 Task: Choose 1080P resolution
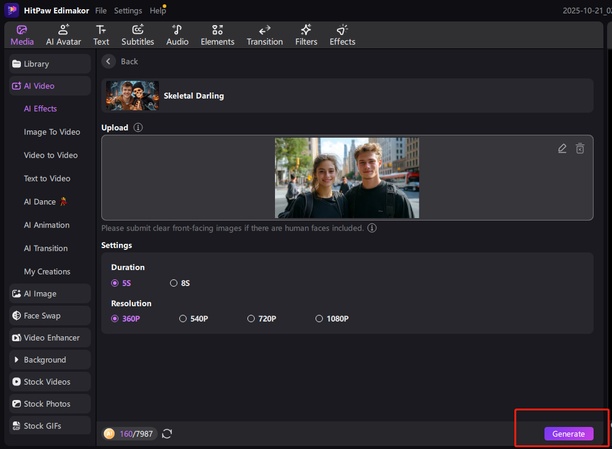click(319, 319)
